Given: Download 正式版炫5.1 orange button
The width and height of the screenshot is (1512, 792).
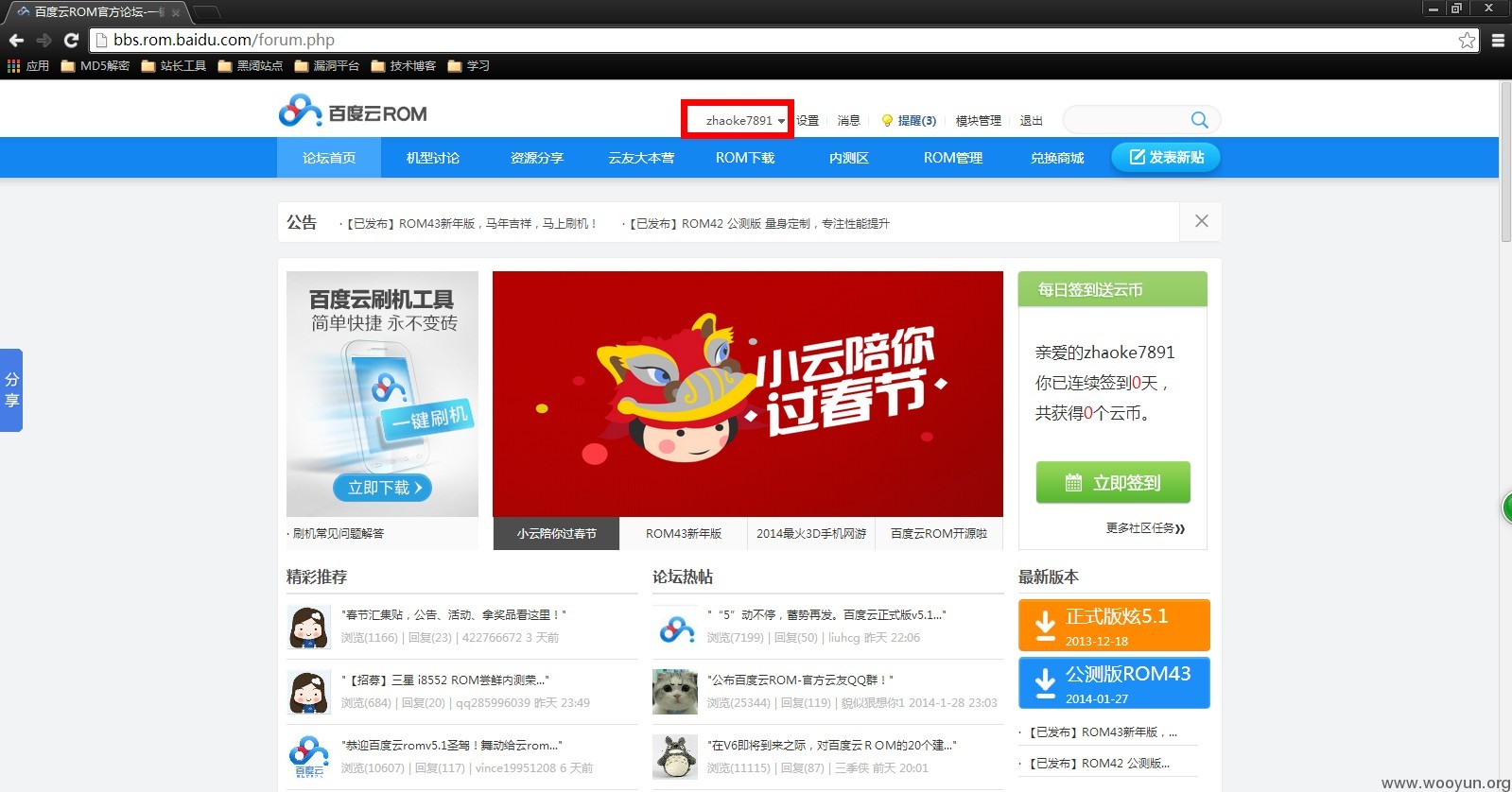Looking at the screenshot, I should click(1114, 626).
